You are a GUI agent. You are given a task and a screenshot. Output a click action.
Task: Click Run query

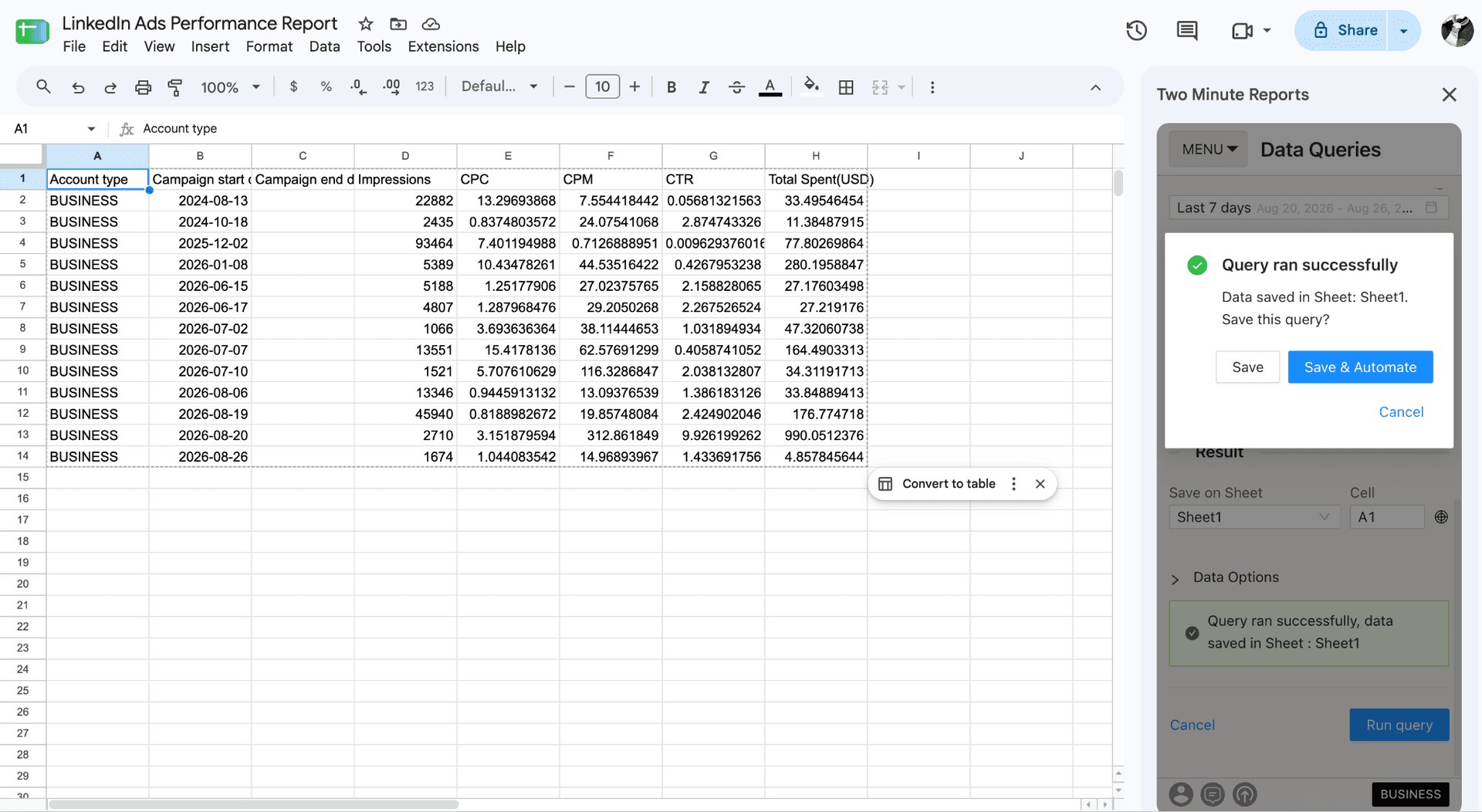tap(1399, 725)
